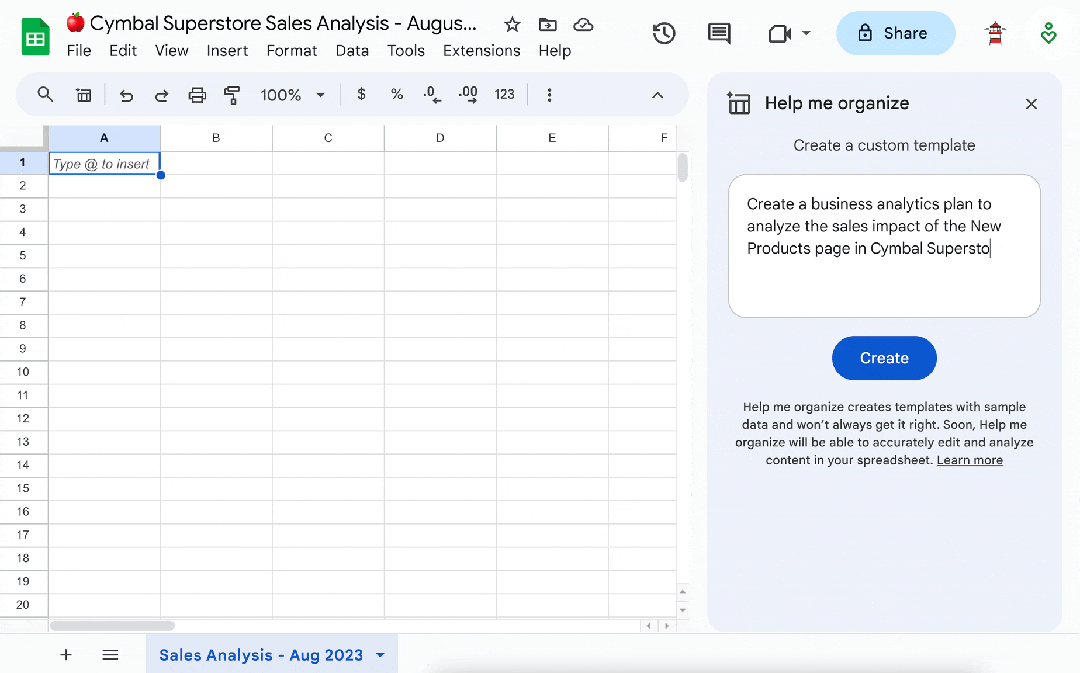Click cell A1 with Type @ to insert

pyautogui.click(x=104, y=163)
